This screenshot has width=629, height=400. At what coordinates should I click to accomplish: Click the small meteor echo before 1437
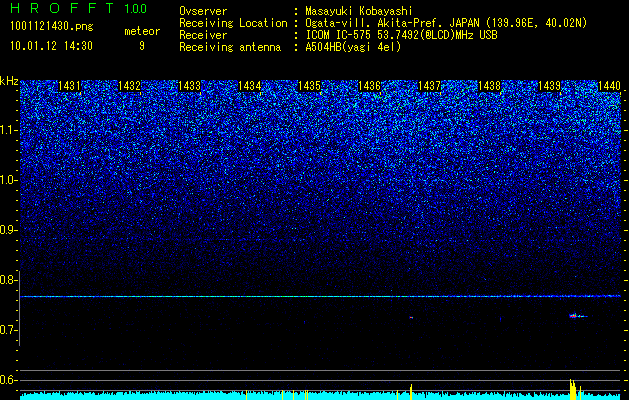[x=411, y=318]
